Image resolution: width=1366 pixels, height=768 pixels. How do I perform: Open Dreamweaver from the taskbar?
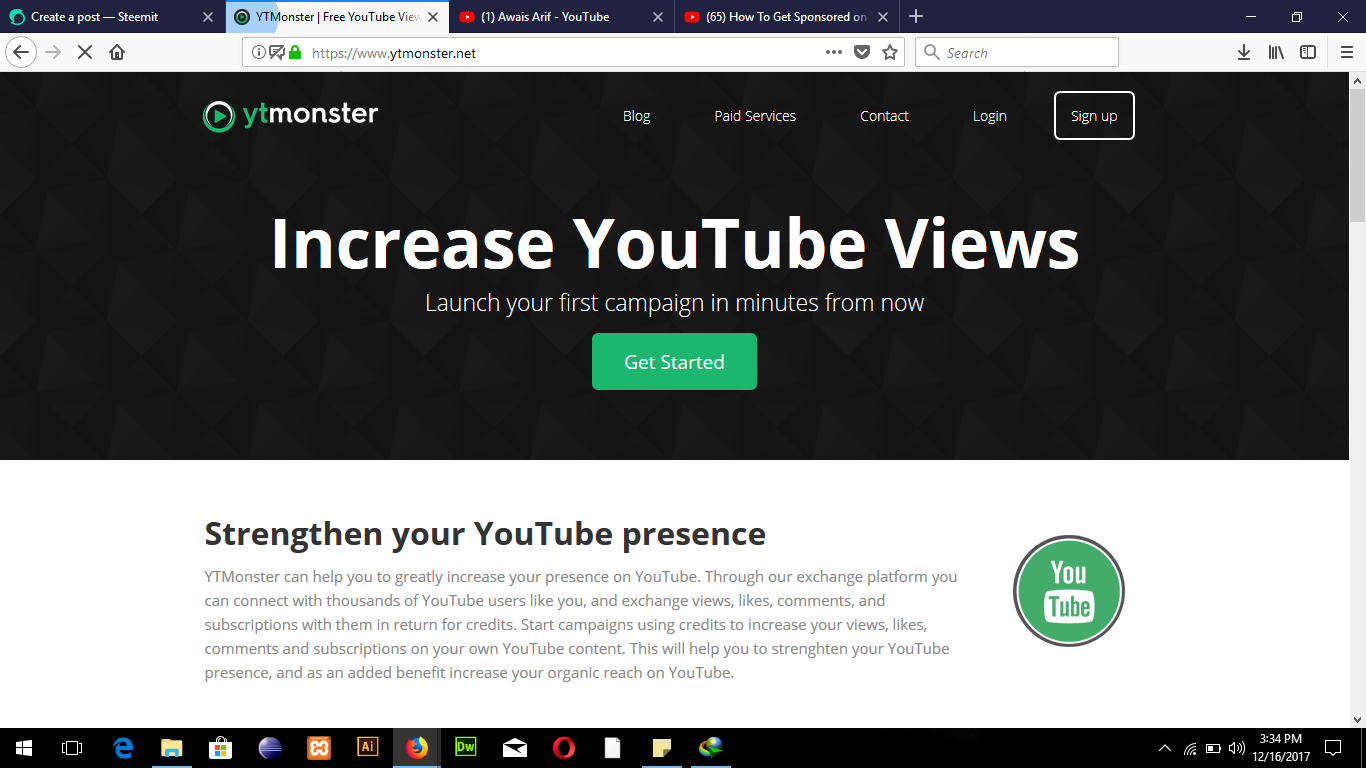pyautogui.click(x=466, y=747)
